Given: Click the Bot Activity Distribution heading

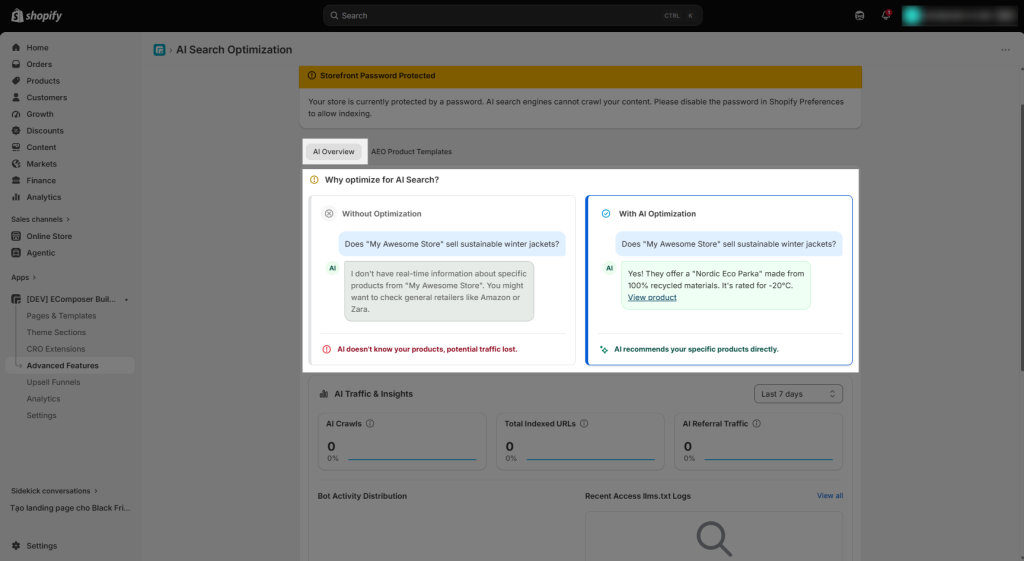Looking at the screenshot, I should 362,496.
